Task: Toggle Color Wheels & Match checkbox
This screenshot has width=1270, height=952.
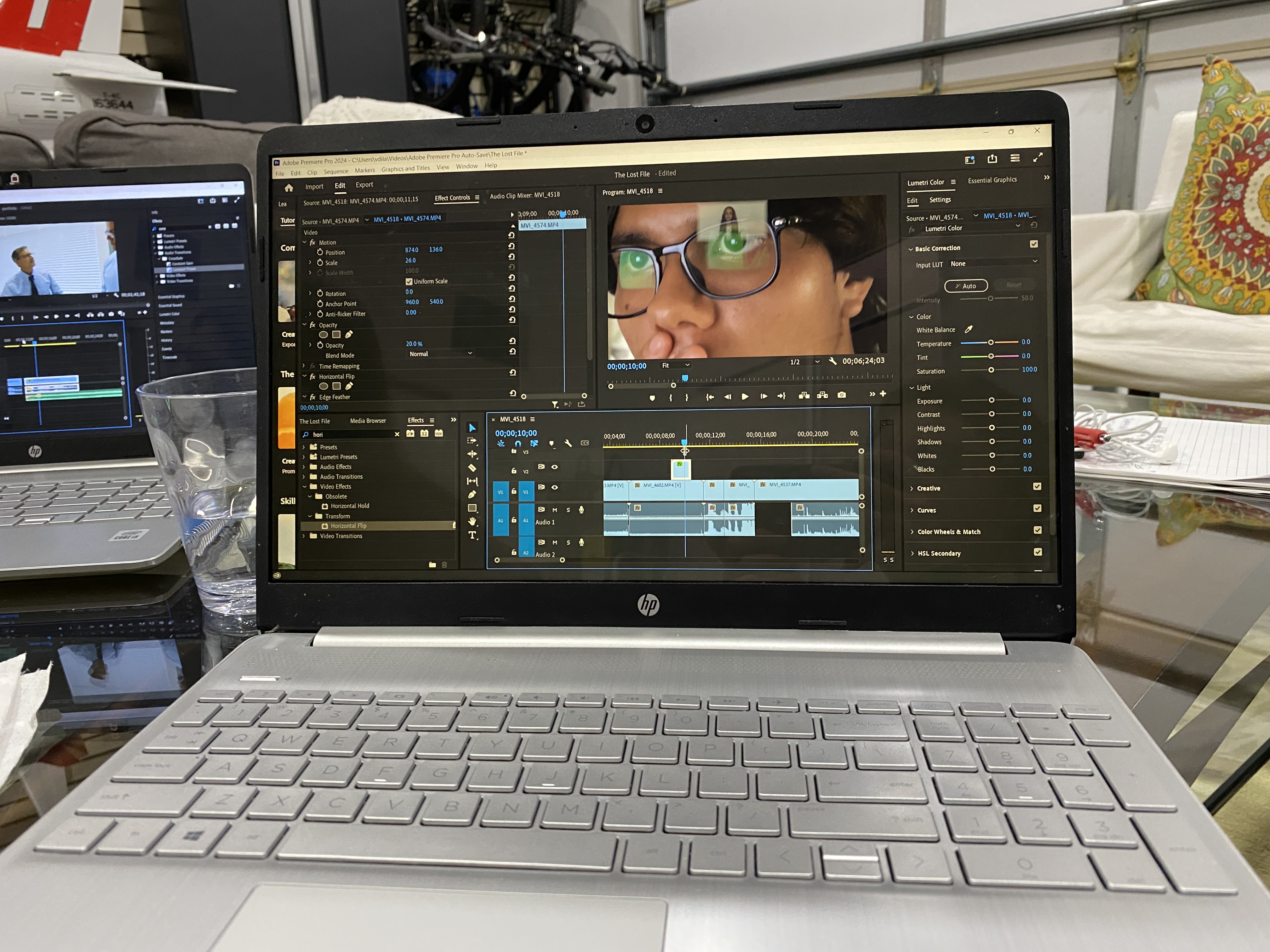Action: (x=1038, y=530)
